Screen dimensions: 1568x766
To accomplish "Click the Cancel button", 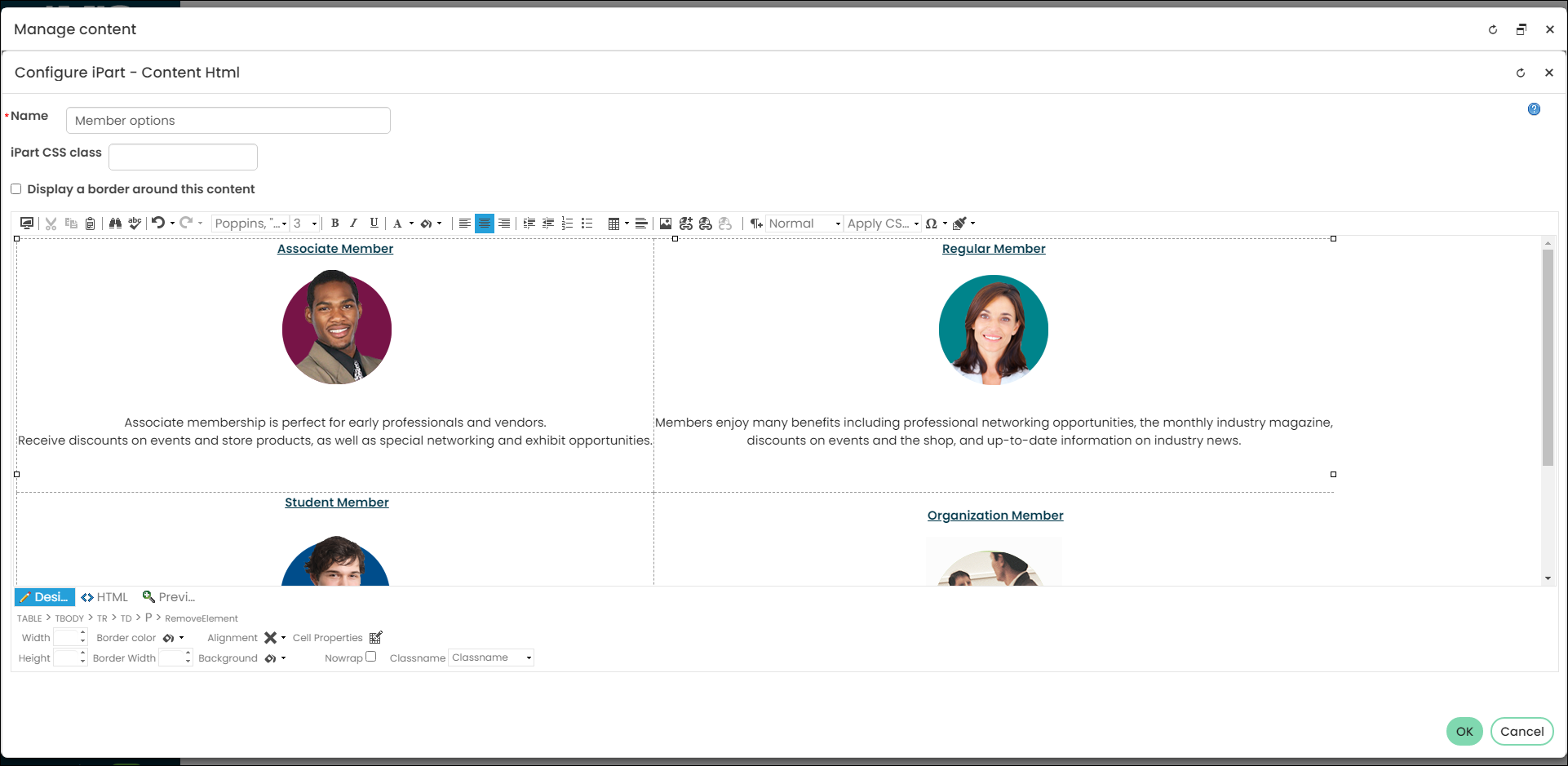I will click(x=1521, y=732).
